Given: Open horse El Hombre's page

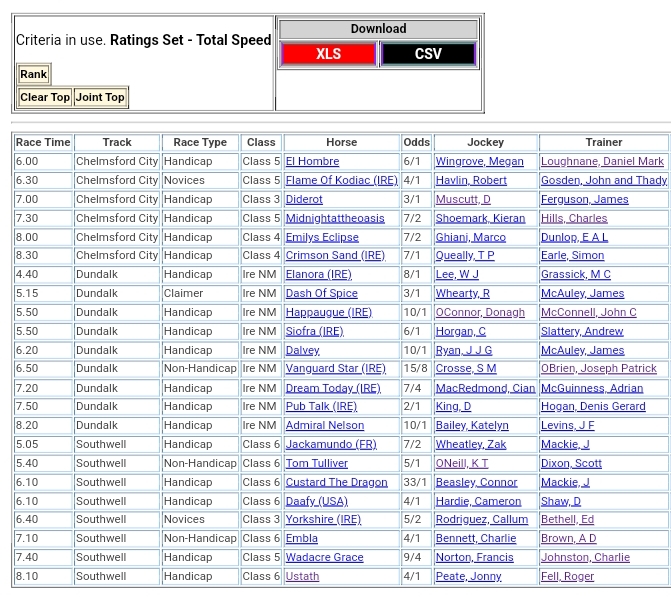Looking at the screenshot, I should point(312,161).
